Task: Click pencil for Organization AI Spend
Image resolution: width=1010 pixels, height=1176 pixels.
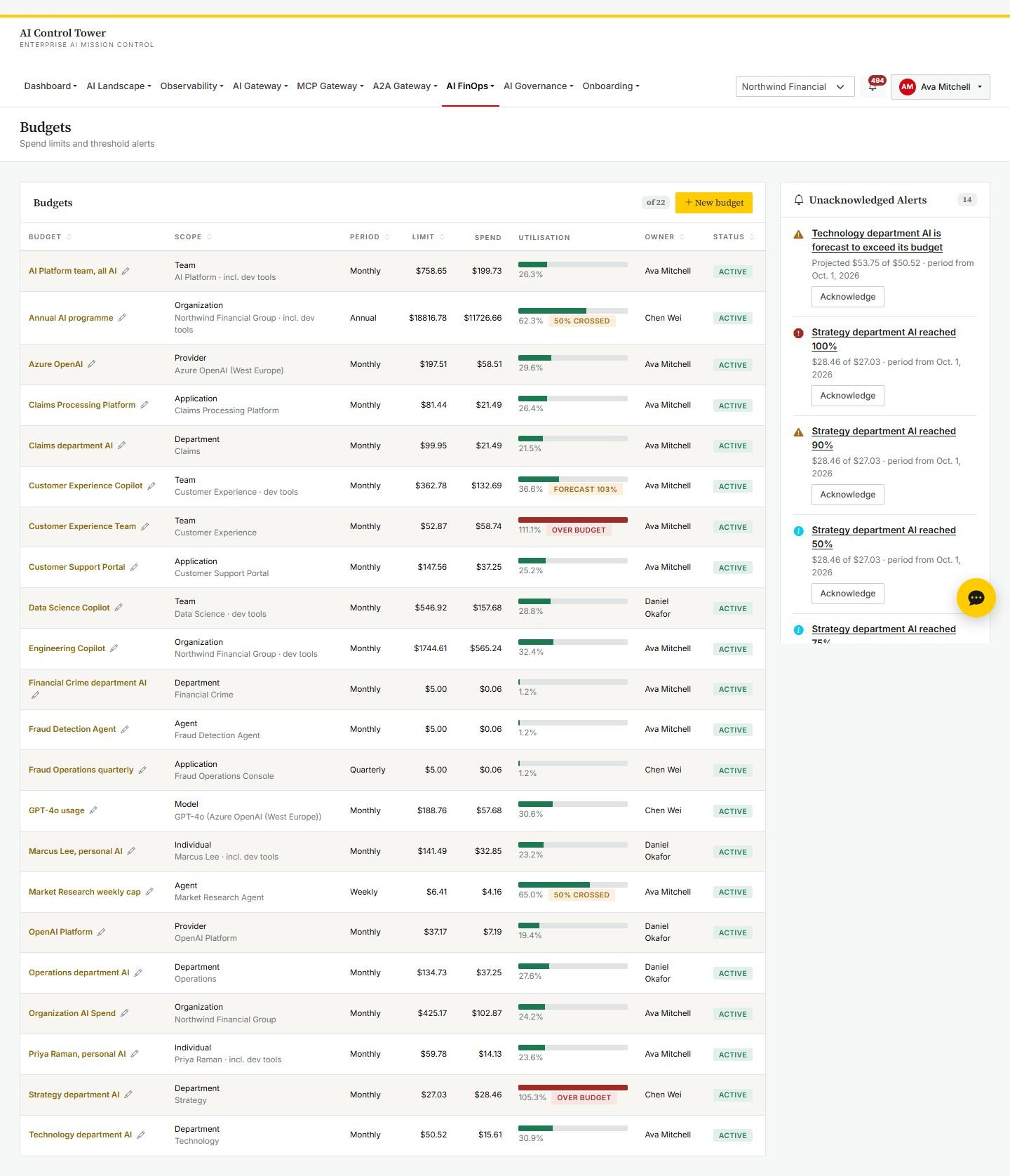Action: pos(125,1013)
